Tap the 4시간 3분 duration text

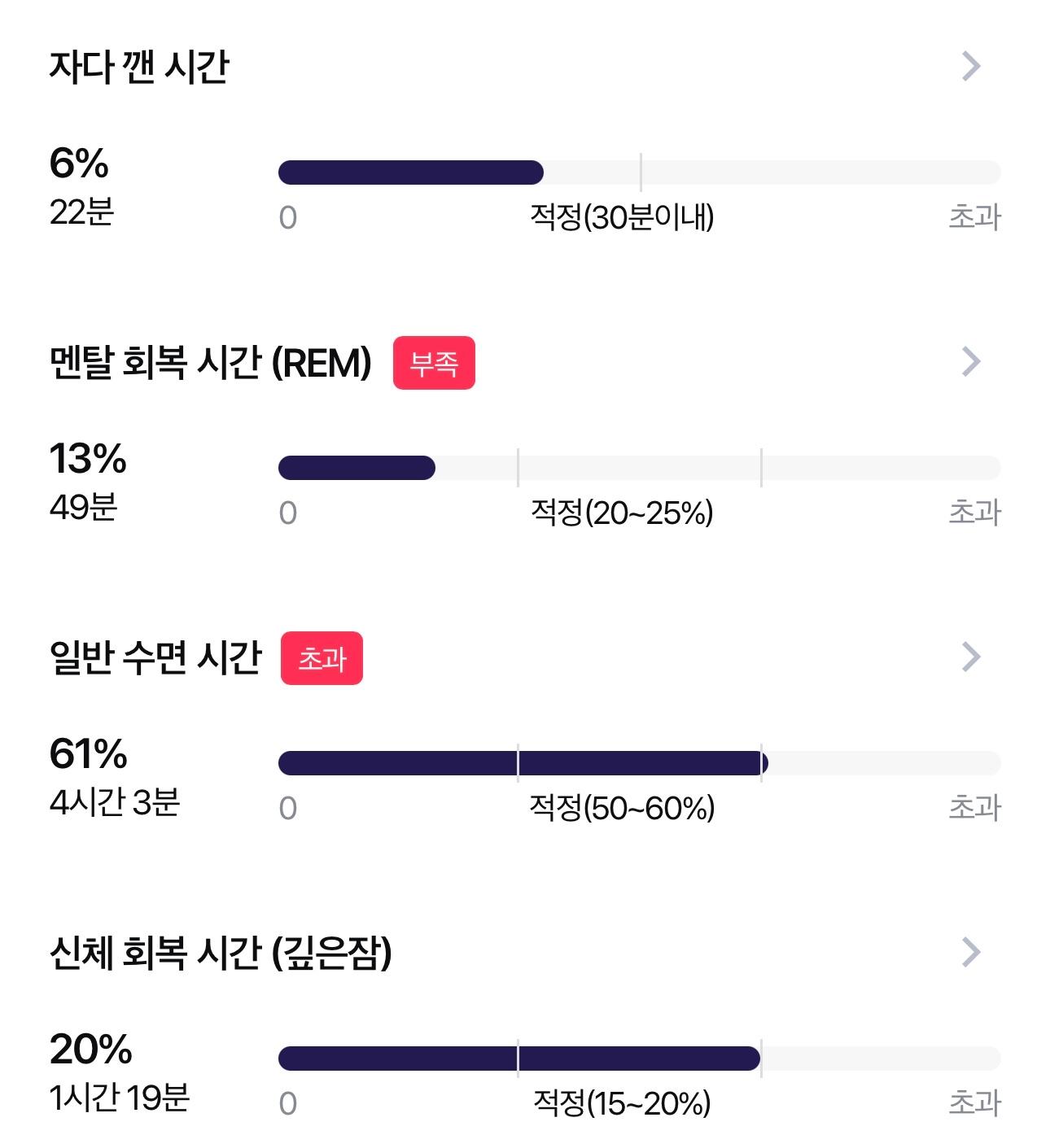[x=115, y=802]
